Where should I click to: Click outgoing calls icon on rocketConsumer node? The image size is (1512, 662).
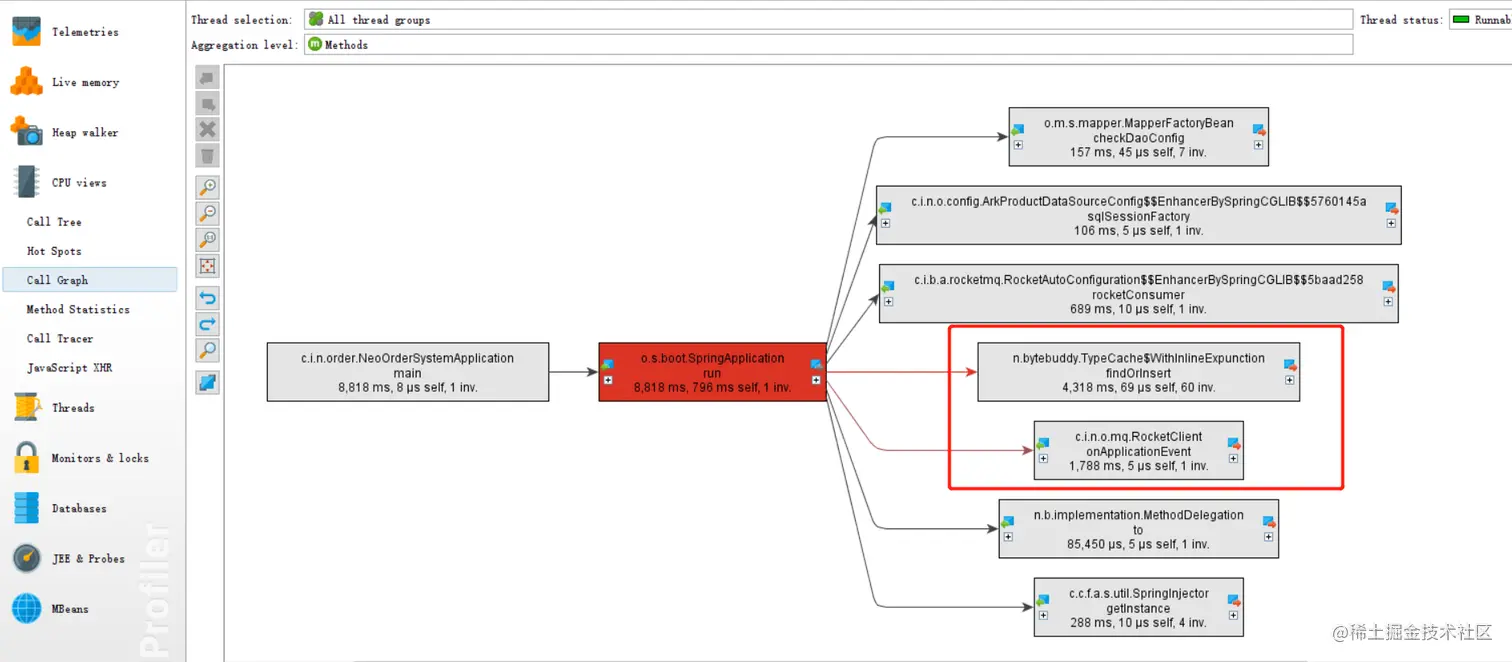pyautogui.click(x=1388, y=287)
